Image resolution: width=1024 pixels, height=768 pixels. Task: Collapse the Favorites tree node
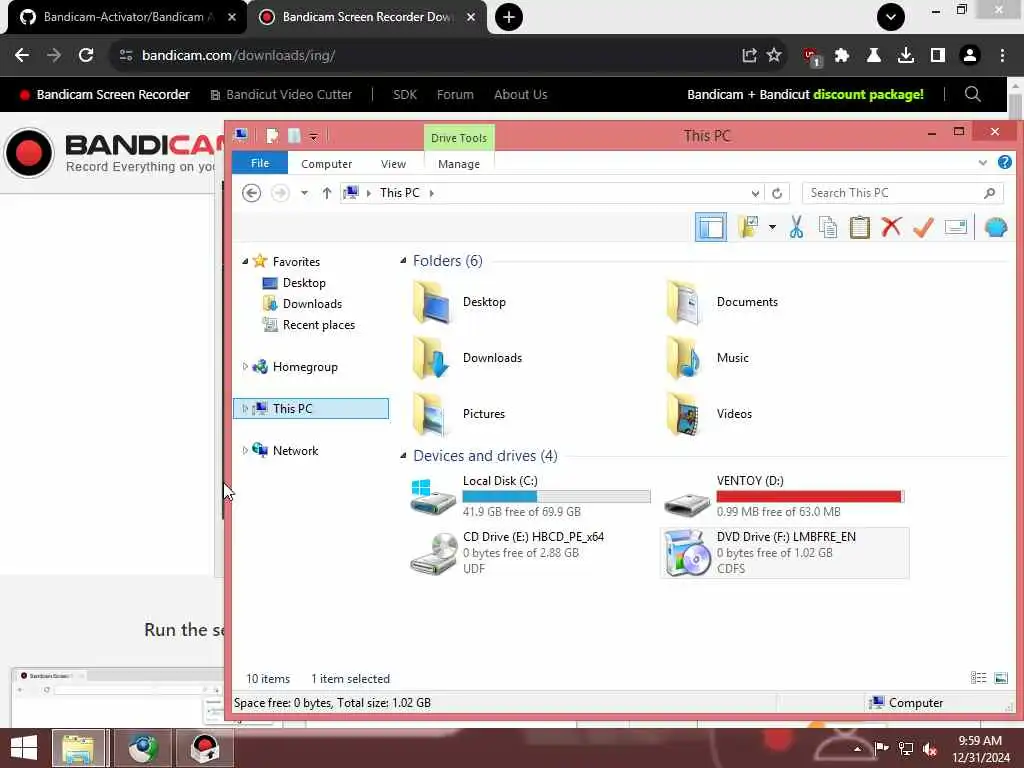(x=245, y=261)
